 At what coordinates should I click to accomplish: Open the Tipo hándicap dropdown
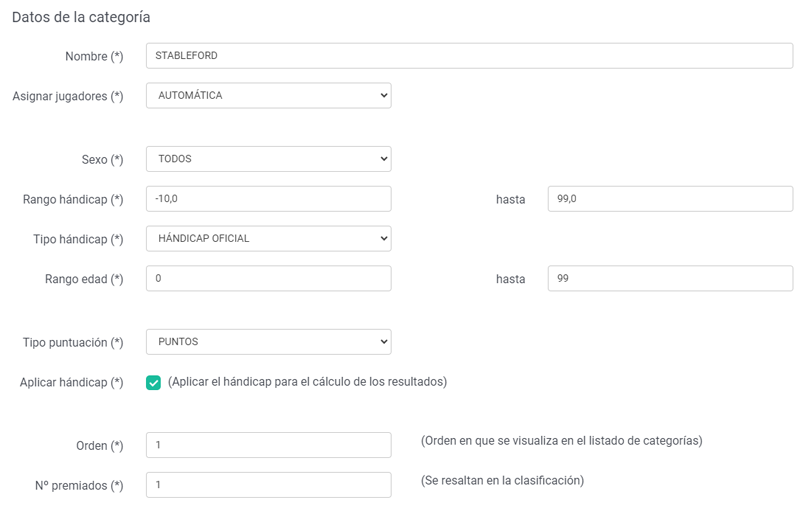click(x=269, y=238)
